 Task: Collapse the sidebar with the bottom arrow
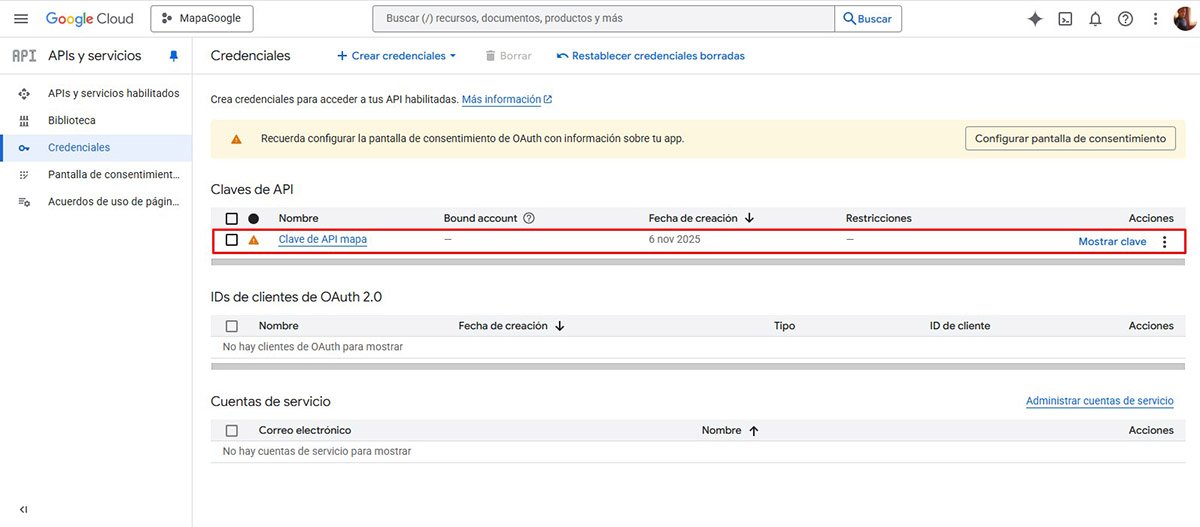point(24,509)
